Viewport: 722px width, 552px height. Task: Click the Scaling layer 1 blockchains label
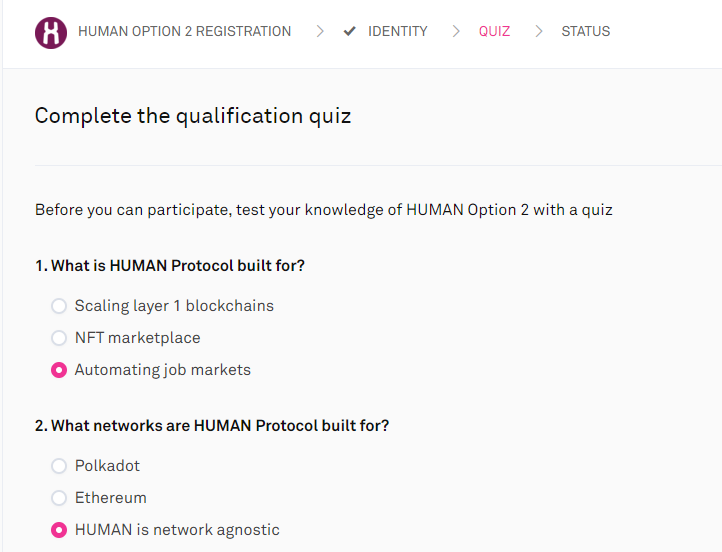tap(174, 306)
